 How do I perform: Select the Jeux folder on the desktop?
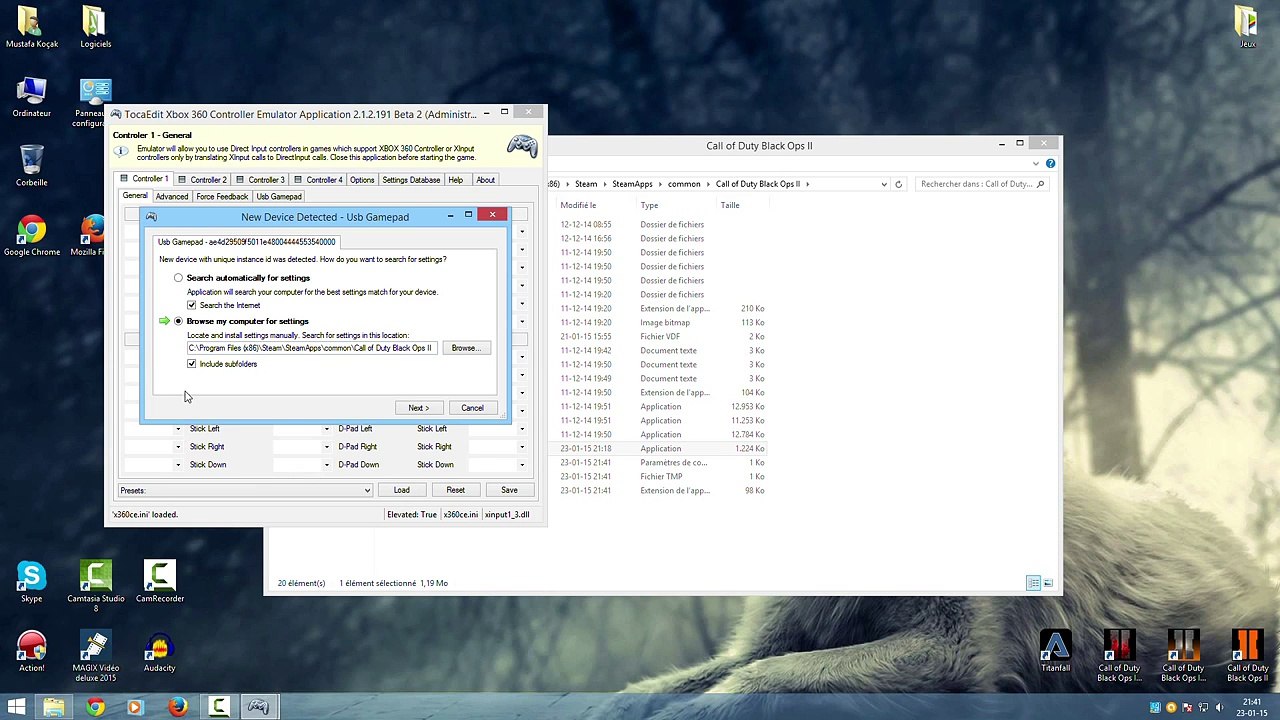(x=1247, y=28)
